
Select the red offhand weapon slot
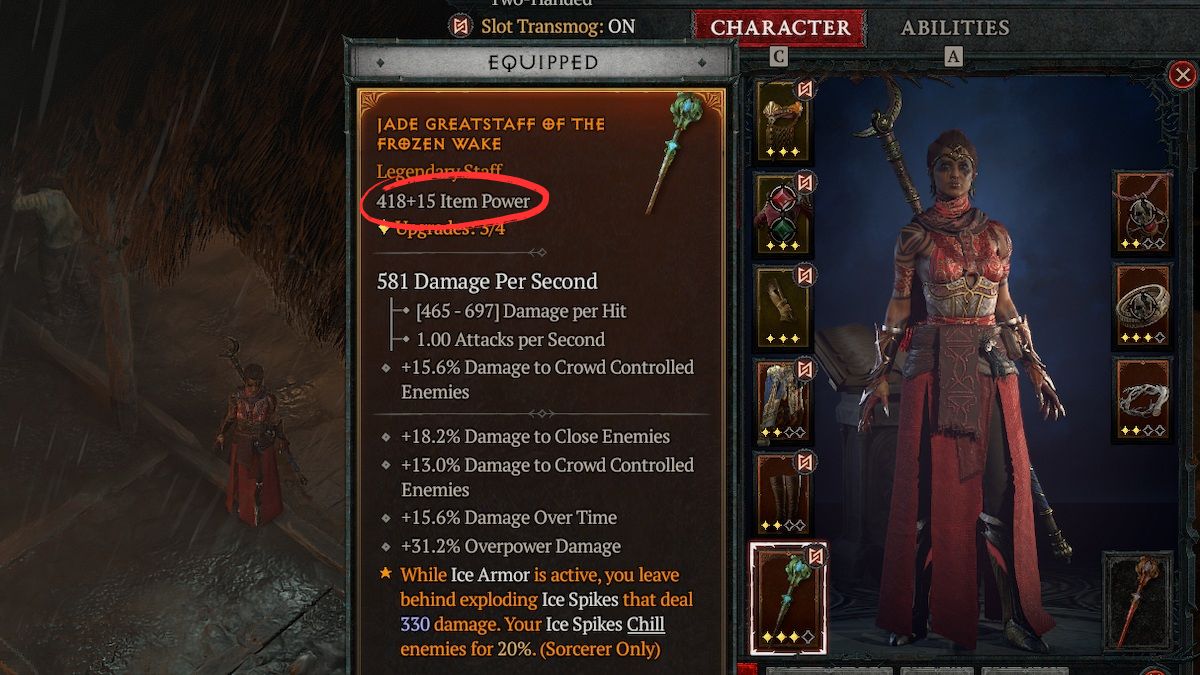tap(1140, 601)
